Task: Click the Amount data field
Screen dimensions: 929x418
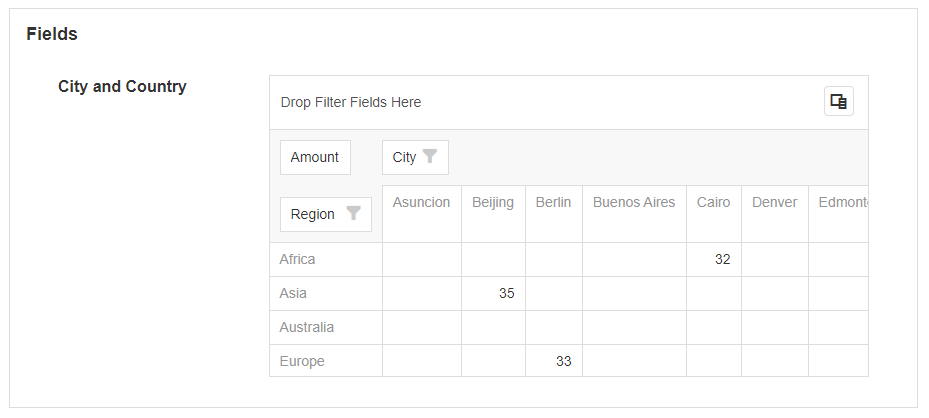Action: pos(315,157)
